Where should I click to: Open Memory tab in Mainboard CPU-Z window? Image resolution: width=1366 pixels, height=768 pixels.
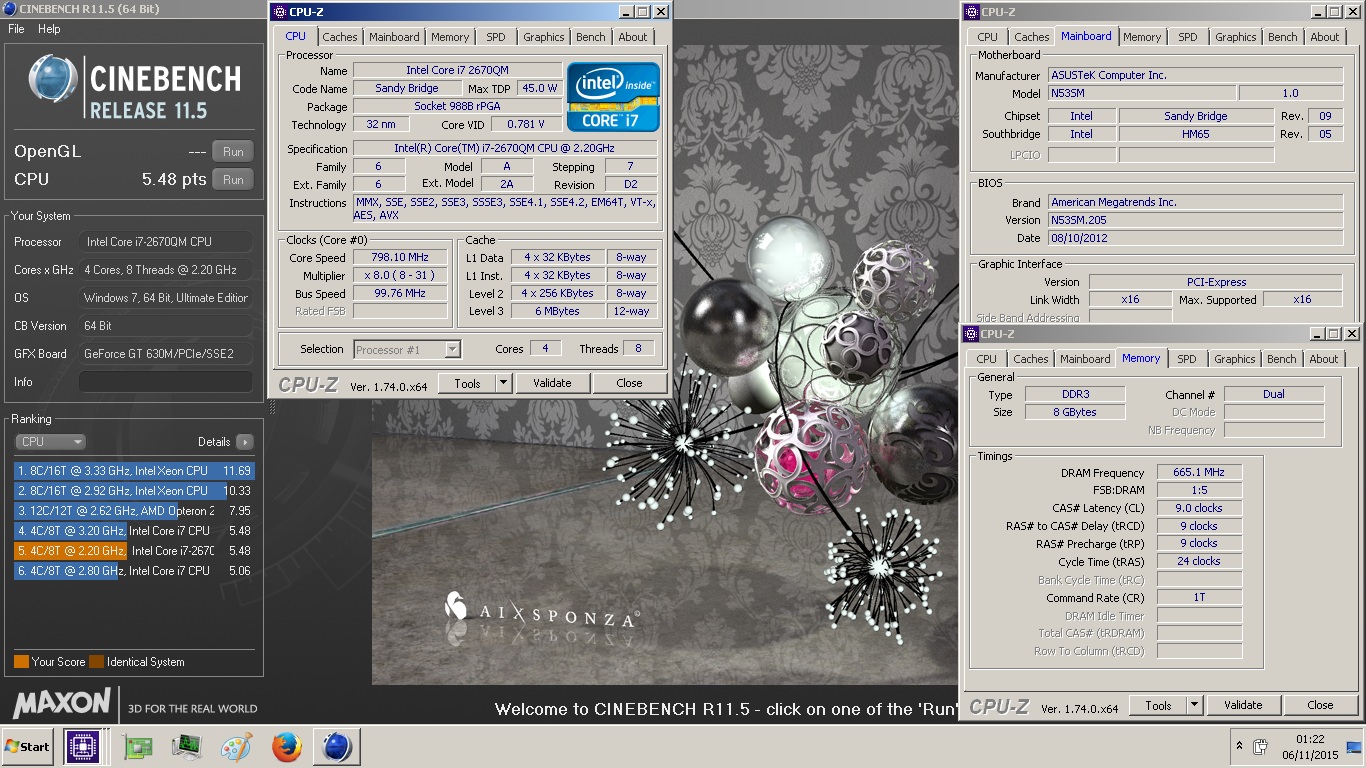click(1142, 37)
